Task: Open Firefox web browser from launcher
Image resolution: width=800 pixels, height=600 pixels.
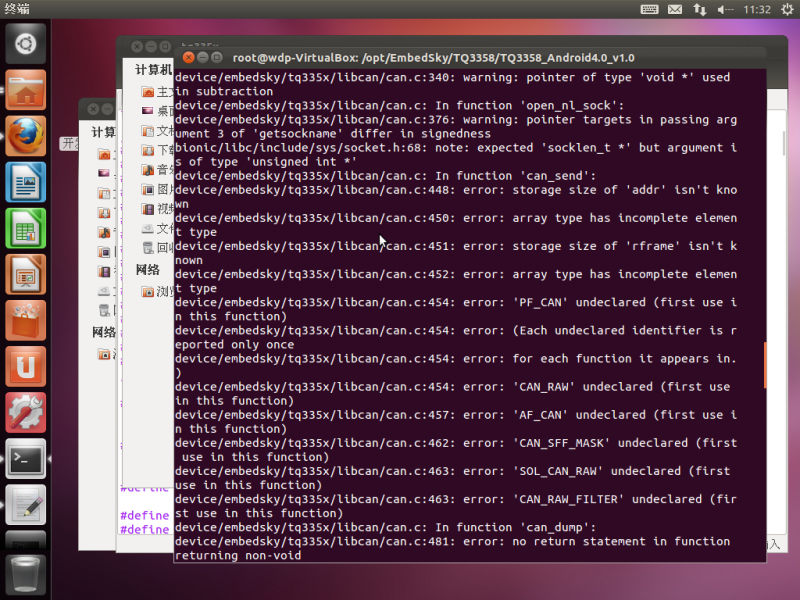Action: click(x=25, y=137)
